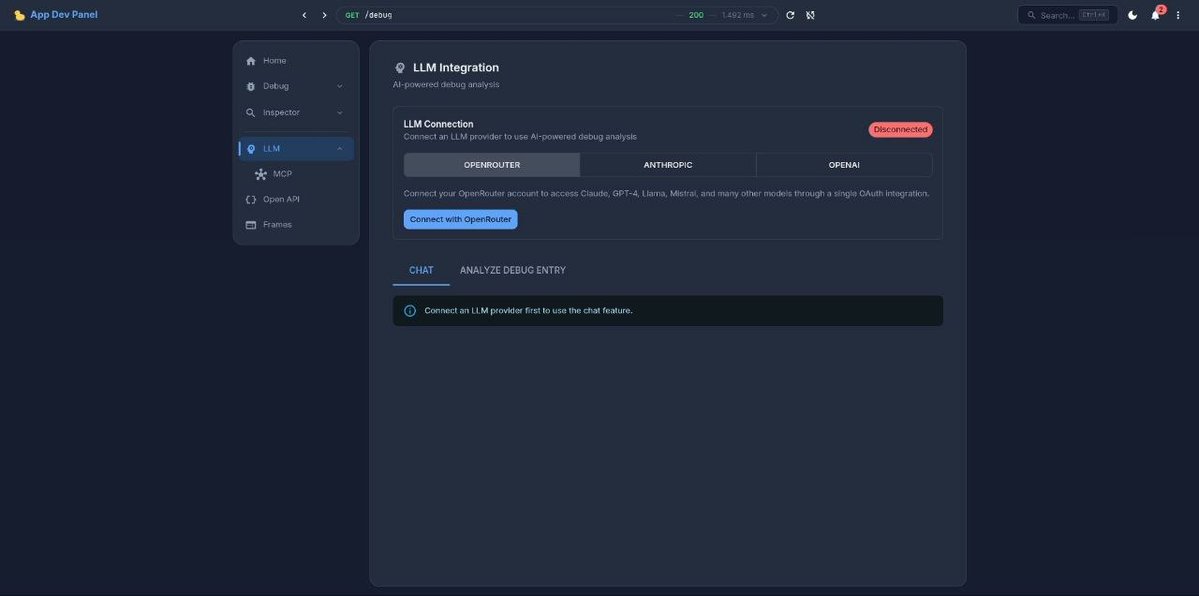
Task: Open the MCP sidebar item
Action: pos(296,174)
